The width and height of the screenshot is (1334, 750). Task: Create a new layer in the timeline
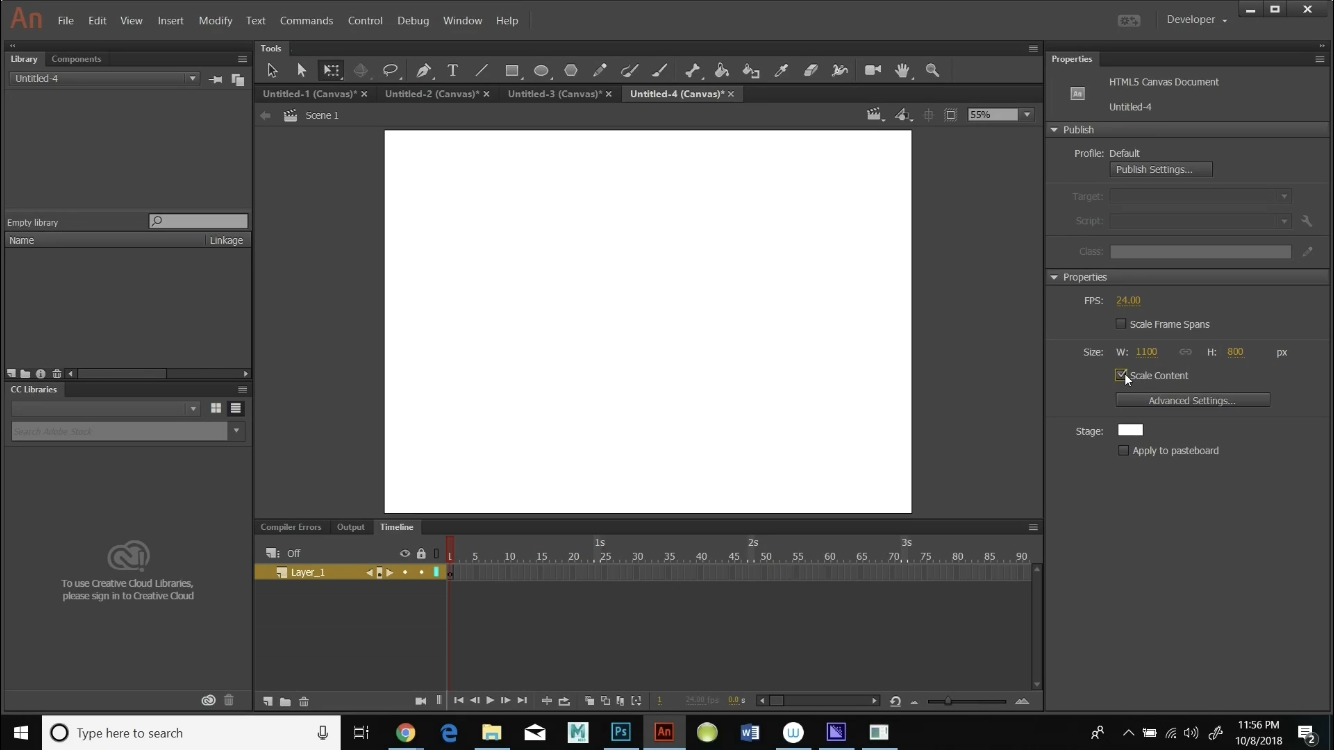click(x=267, y=701)
